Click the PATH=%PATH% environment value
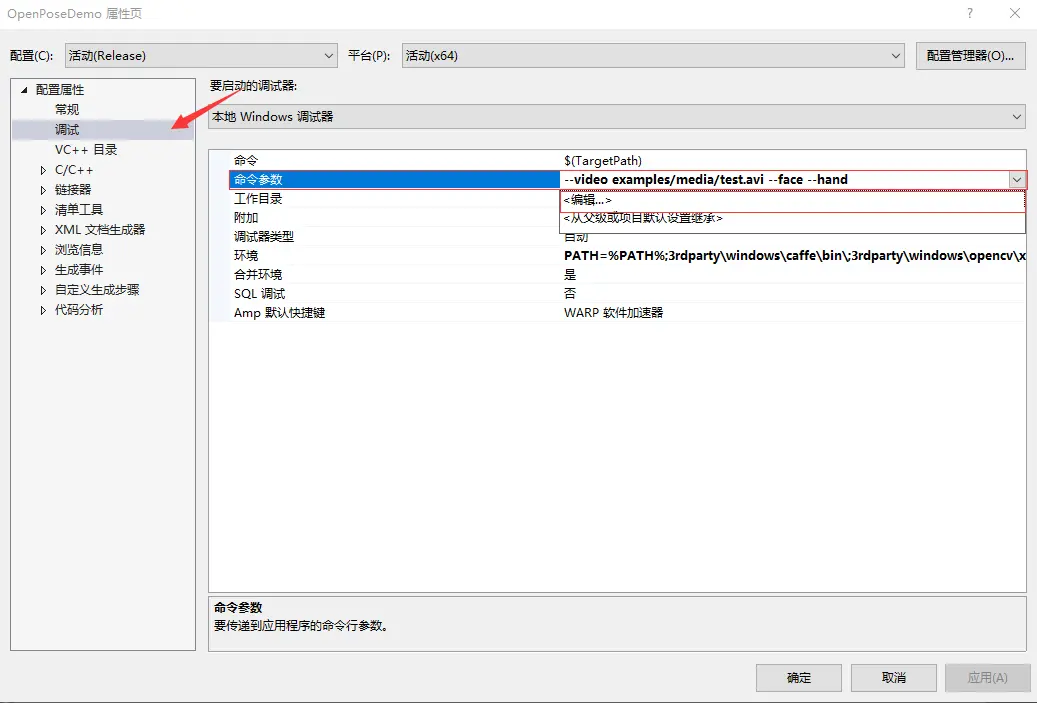 click(x=794, y=256)
